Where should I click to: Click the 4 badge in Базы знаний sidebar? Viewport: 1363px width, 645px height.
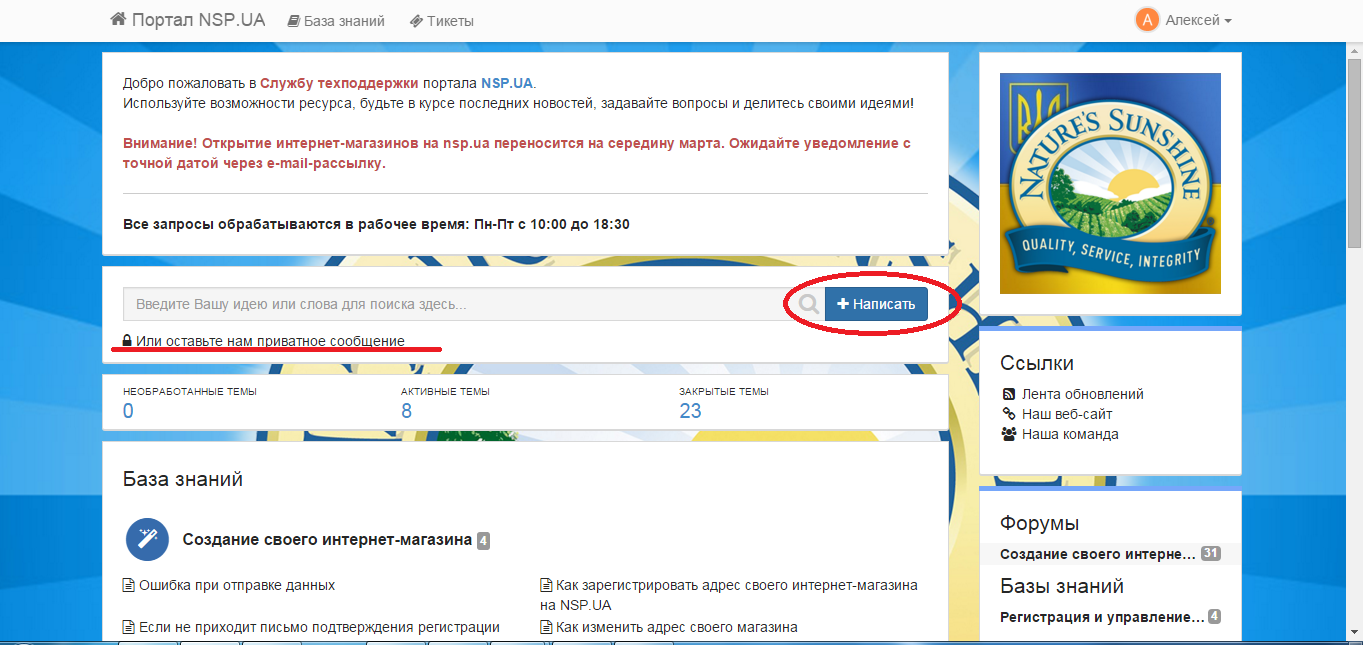(1214, 616)
